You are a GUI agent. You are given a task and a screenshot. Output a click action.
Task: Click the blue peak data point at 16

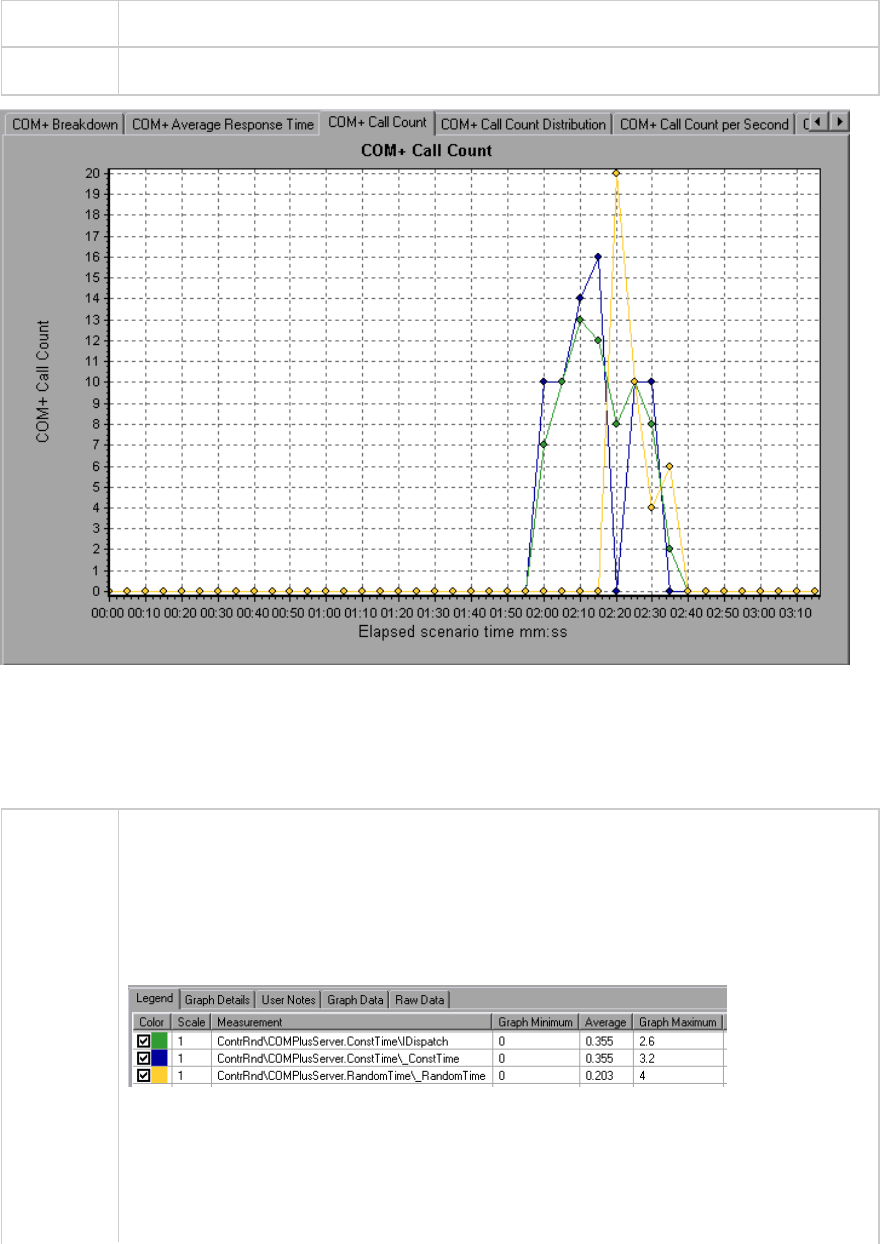598,257
